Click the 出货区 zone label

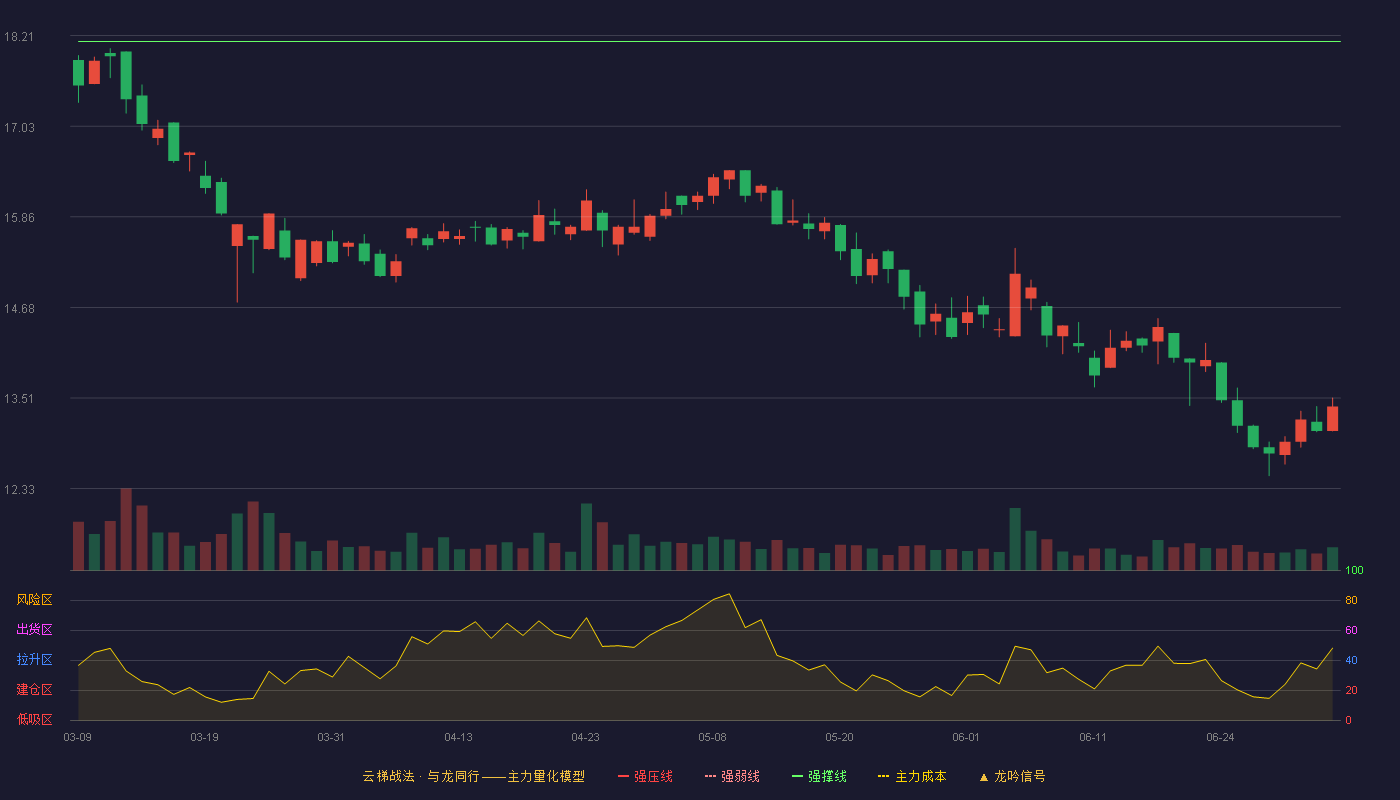(34, 630)
